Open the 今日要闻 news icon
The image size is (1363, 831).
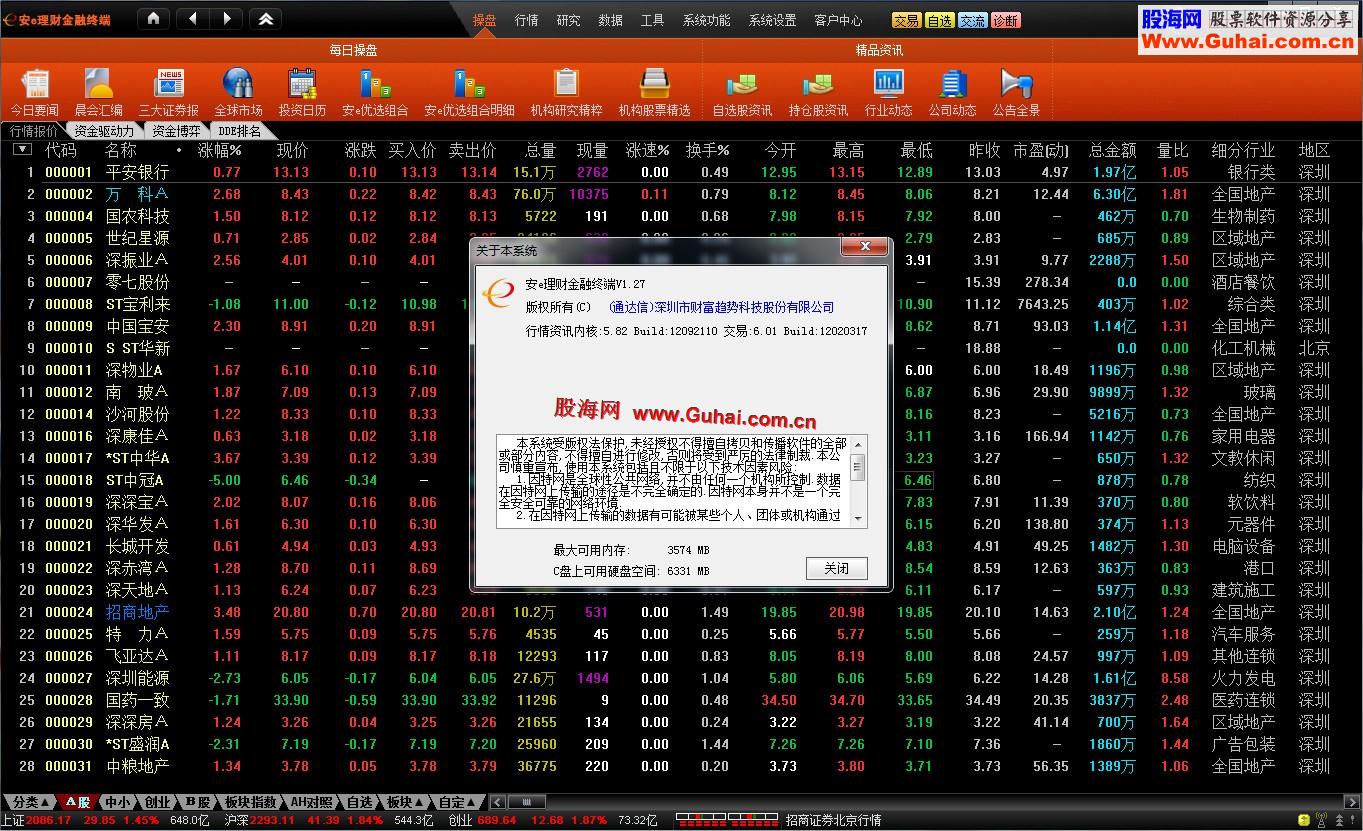pyautogui.click(x=35, y=92)
